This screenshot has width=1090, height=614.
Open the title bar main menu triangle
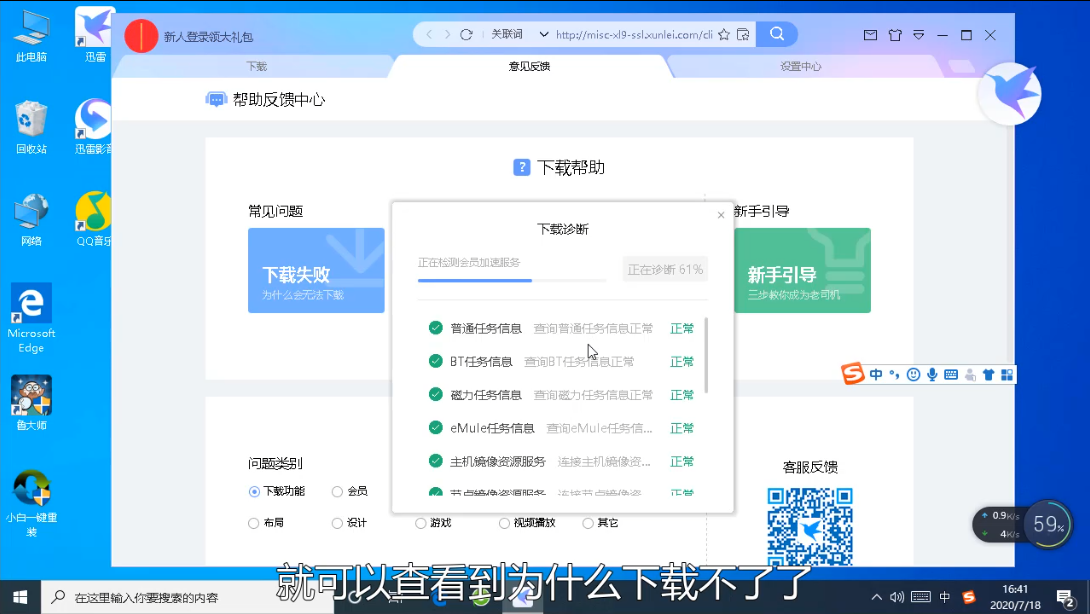pyautogui.click(x=918, y=35)
